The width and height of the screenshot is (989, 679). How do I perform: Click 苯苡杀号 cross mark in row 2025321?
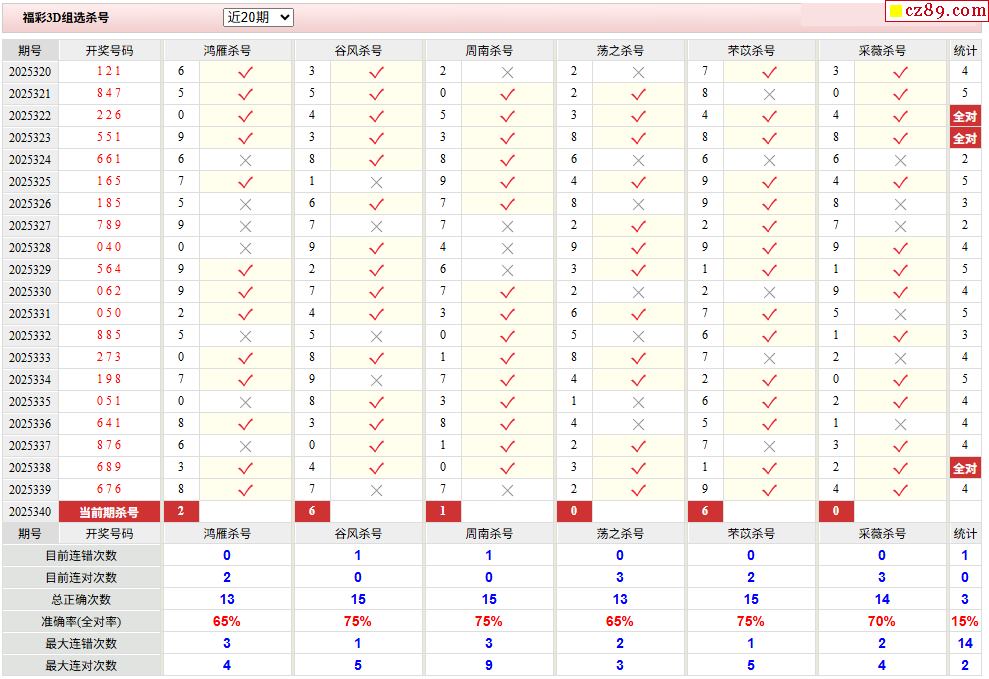coord(769,94)
